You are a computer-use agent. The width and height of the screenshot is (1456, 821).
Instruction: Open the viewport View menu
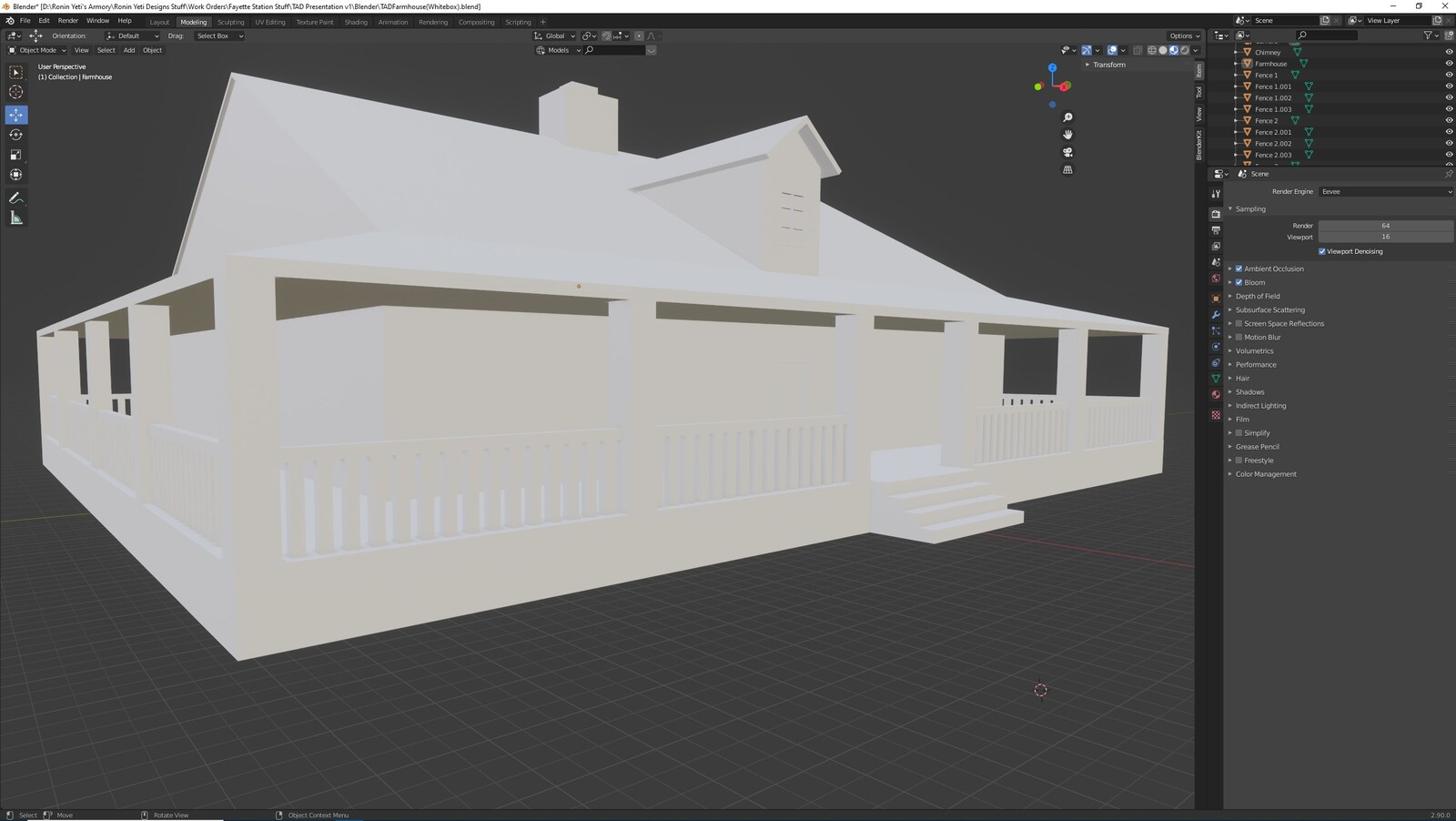coord(82,50)
